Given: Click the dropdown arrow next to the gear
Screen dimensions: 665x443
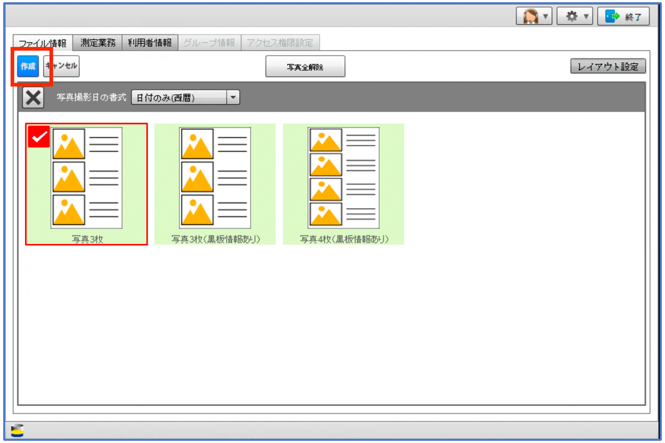Looking at the screenshot, I should (x=587, y=17).
